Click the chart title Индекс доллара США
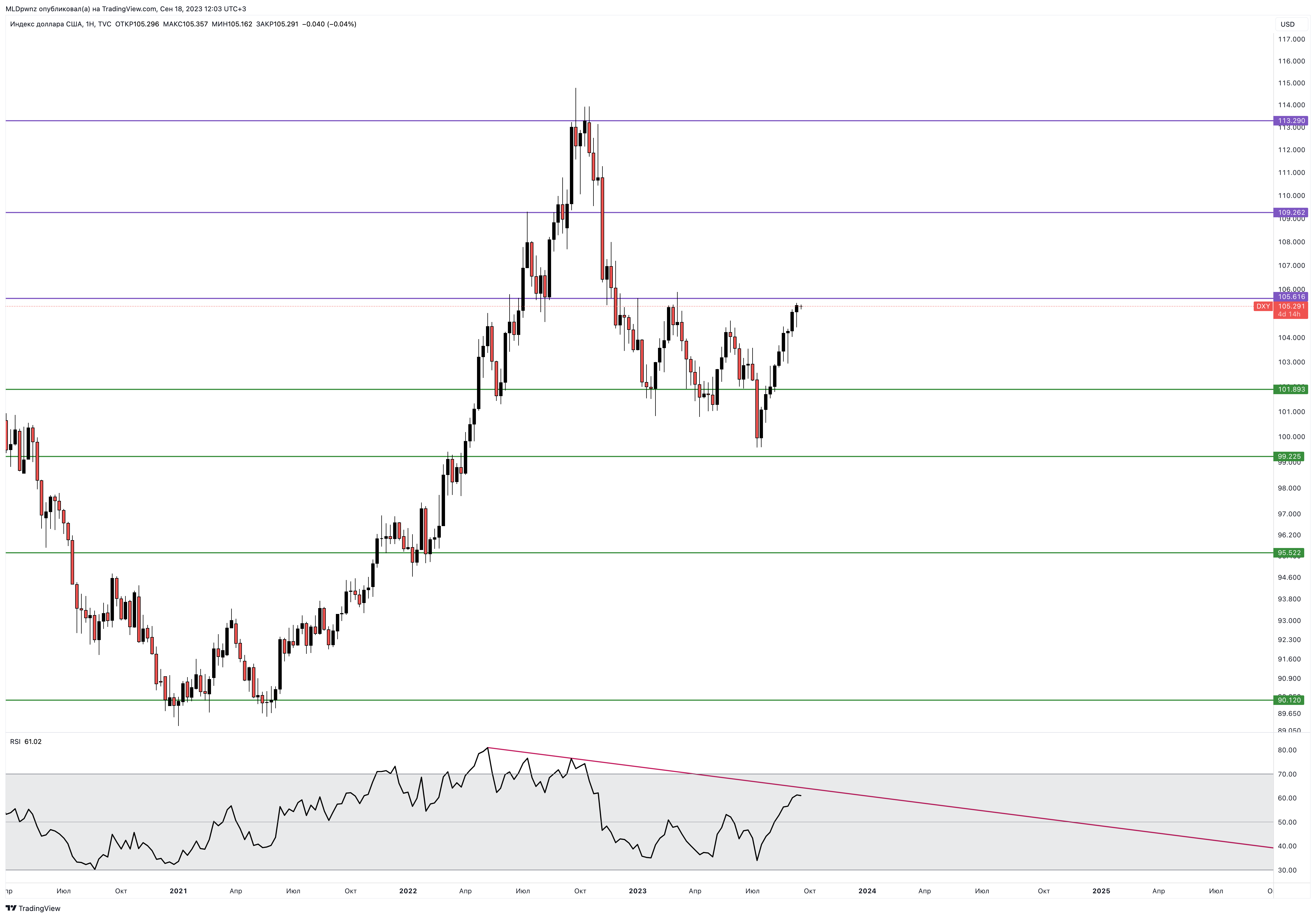Image resolution: width=1316 pixels, height=918 pixels. tap(46, 24)
